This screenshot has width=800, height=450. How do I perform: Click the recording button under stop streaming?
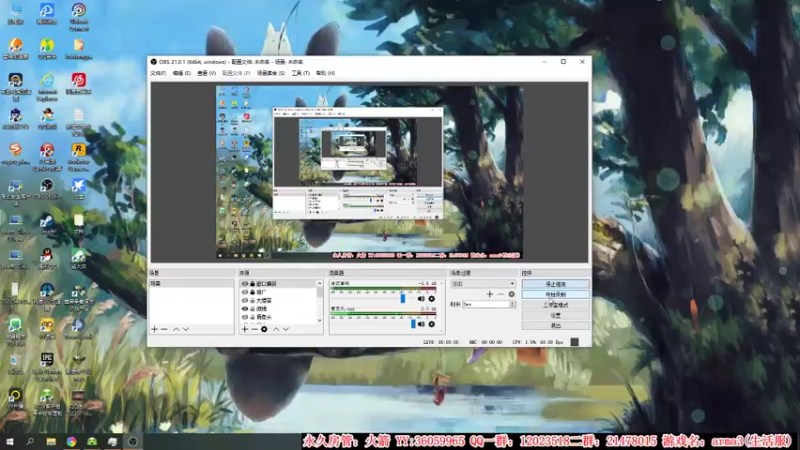tap(556, 294)
